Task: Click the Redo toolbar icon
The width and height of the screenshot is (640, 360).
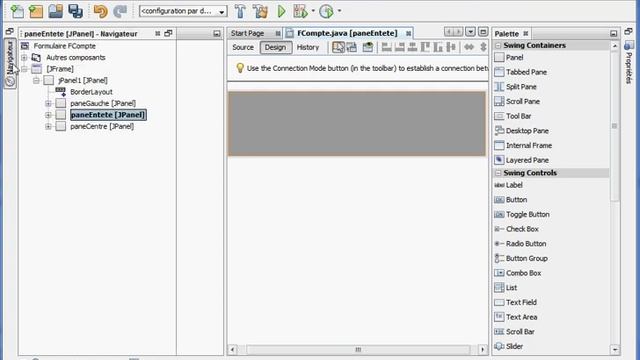Action: 120,11
